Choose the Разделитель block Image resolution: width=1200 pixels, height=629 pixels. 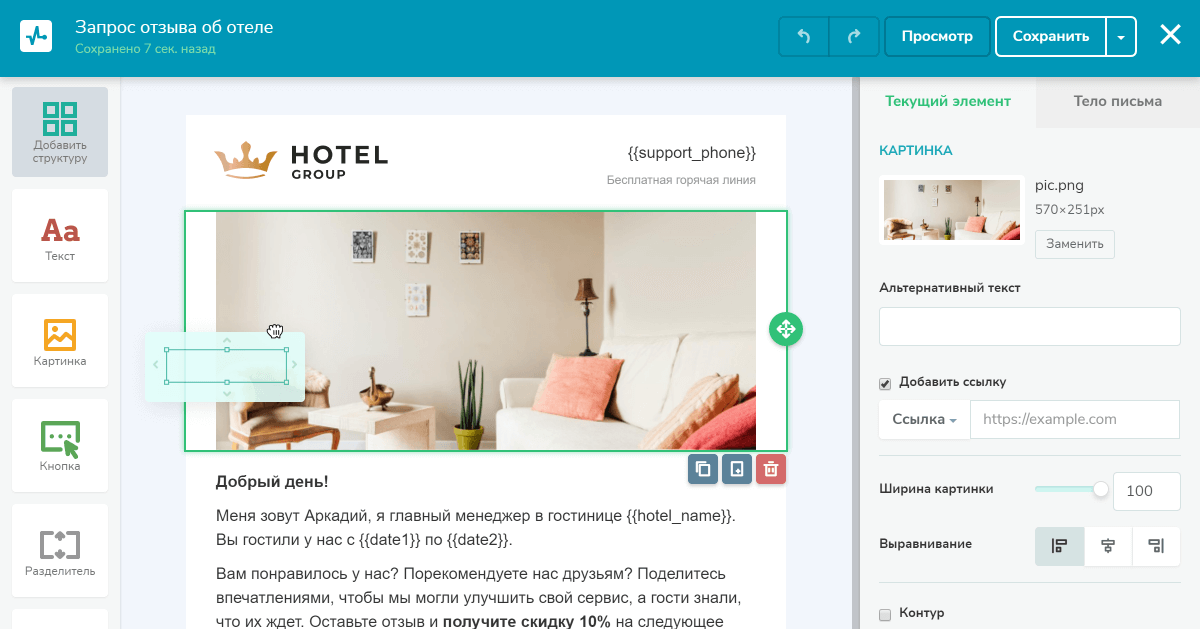pos(60,551)
